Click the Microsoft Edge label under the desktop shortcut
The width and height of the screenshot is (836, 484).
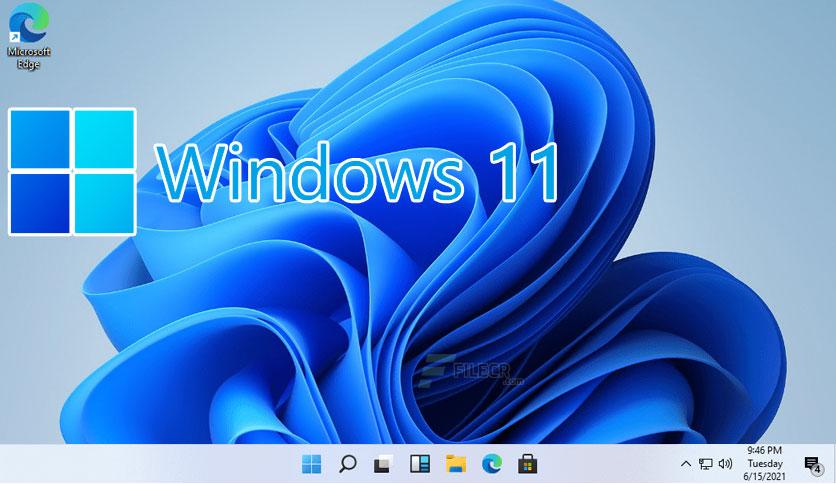coord(28,57)
